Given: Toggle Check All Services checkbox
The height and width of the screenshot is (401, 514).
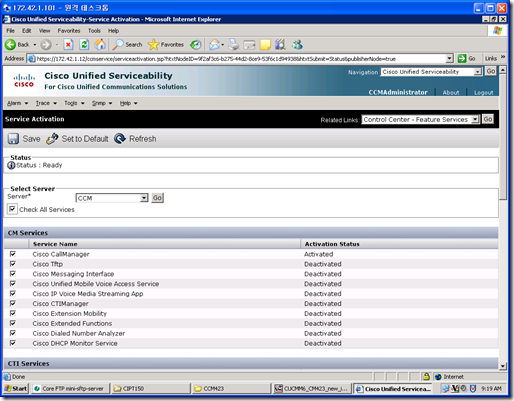Looking at the screenshot, I should click(x=12, y=209).
